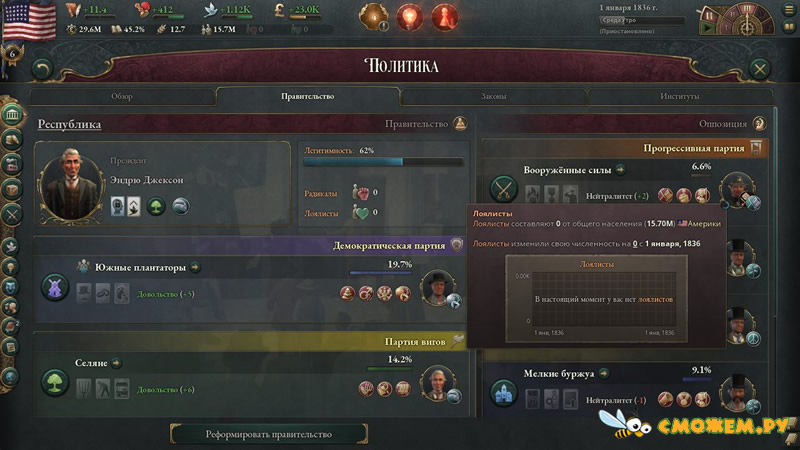The image size is (800, 450).
Task: Open the crossed swords military sidebar icon
Action: tap(12, 214)
